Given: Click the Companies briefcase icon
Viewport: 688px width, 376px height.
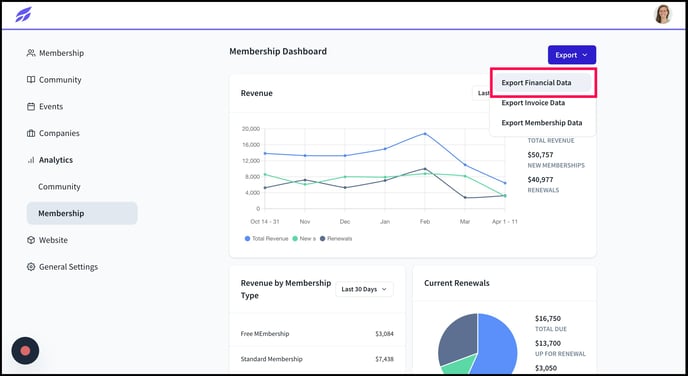Looking at the screenshot, I should pos(31,133).
